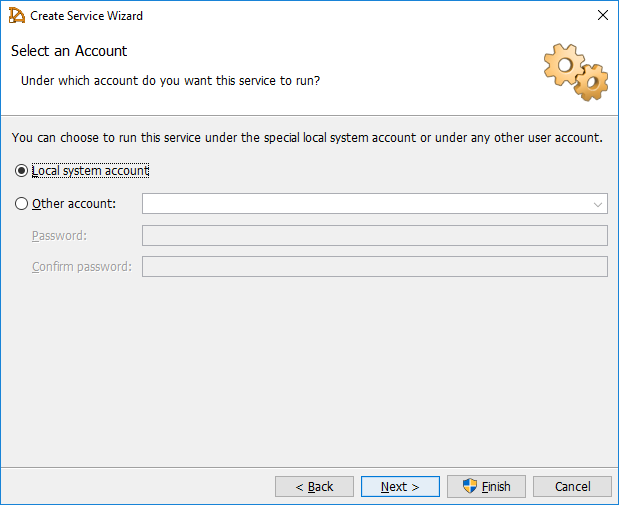Click the UAC shield icon on Finish
Image resolution: width=619 pixels, height=505 pixels.
(470, 486)
